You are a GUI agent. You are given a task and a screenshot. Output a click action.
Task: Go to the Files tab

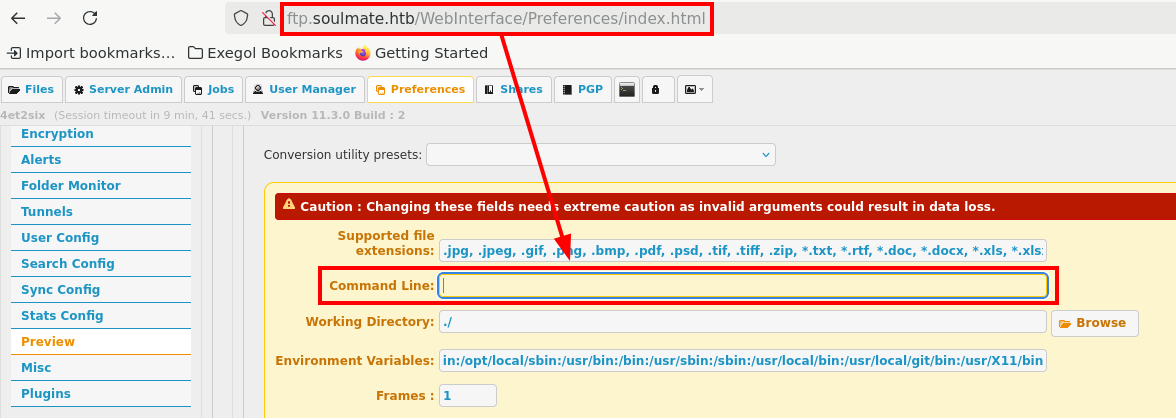[x=31, y=89]
